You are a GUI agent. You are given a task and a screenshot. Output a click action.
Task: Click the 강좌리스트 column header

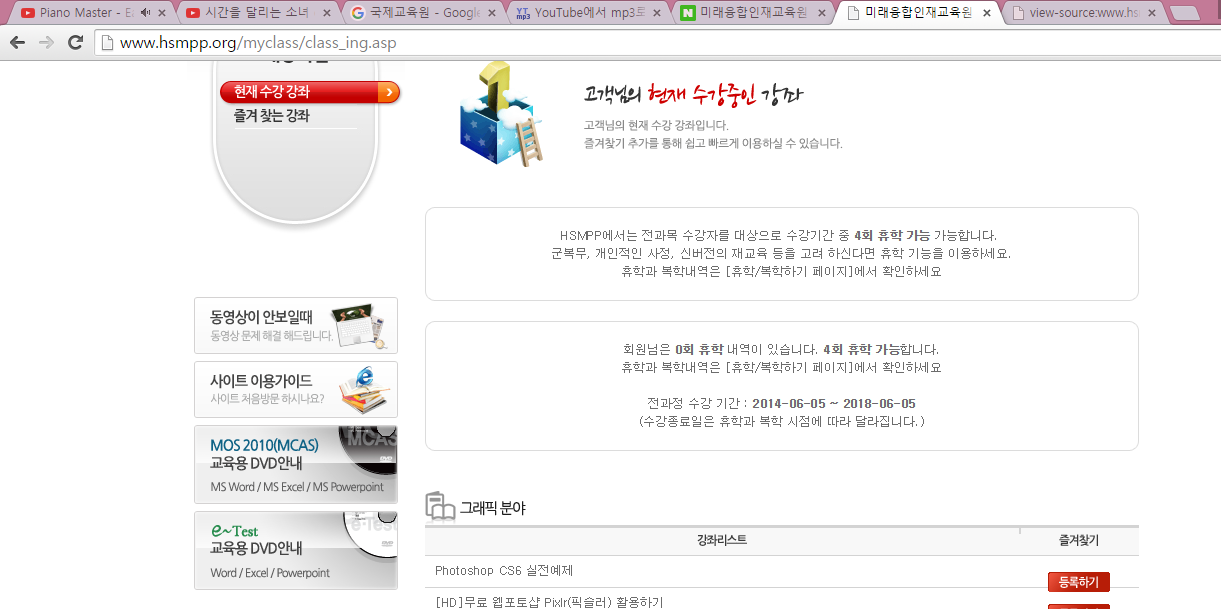722,540
